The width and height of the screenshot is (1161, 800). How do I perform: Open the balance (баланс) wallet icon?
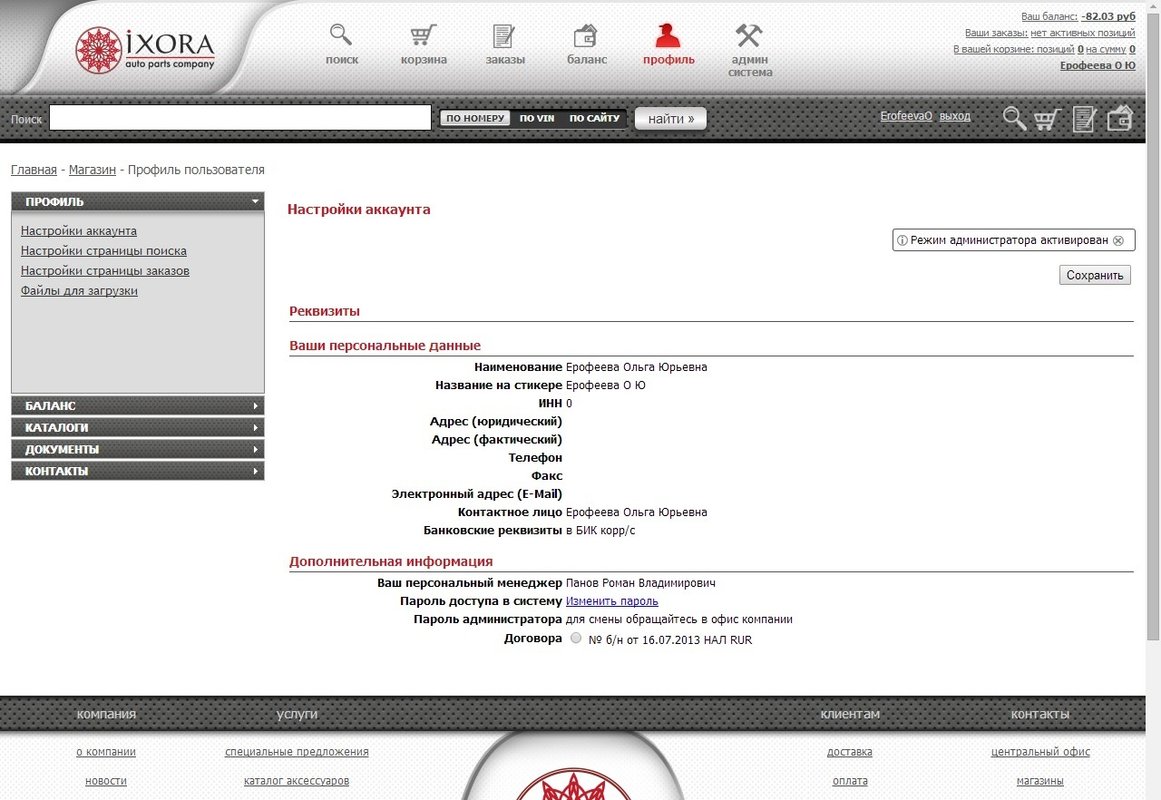(586, 36)
